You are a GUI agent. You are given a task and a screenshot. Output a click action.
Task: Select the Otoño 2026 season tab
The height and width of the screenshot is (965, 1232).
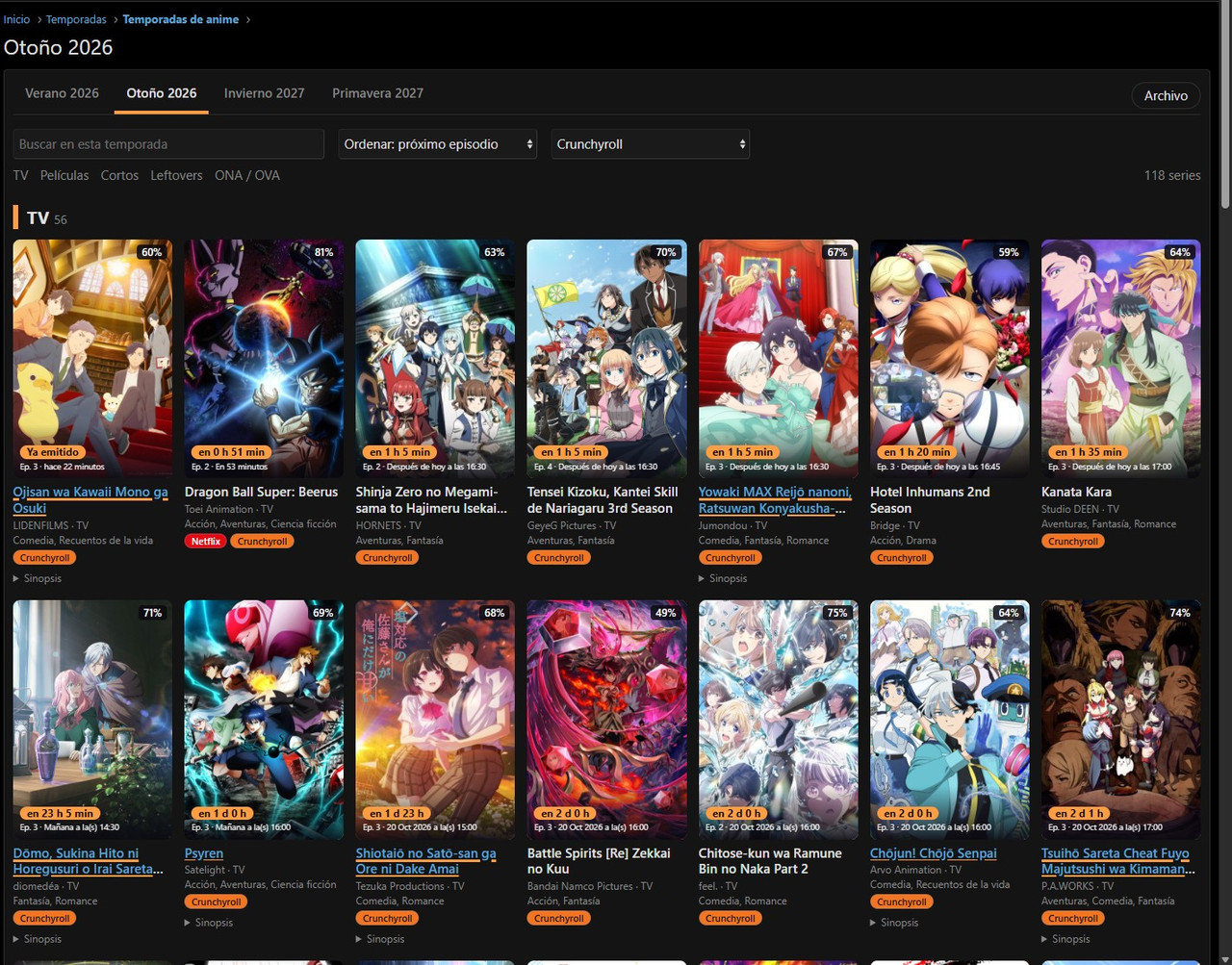click(162, 93)
